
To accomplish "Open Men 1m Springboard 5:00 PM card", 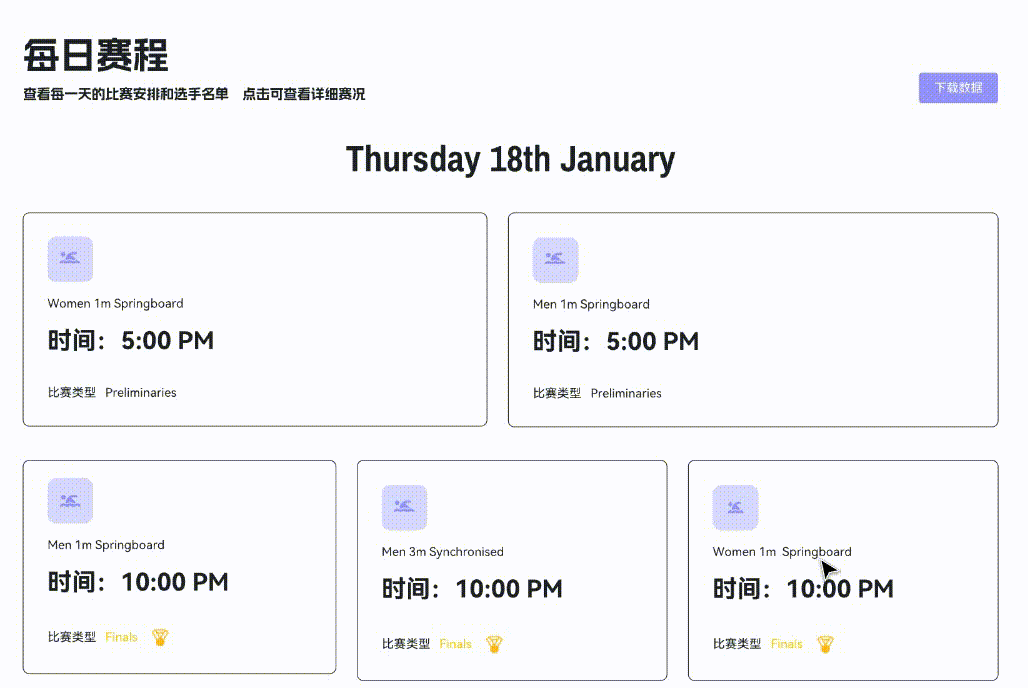I will pyautogui.click(x=752, y=341).
